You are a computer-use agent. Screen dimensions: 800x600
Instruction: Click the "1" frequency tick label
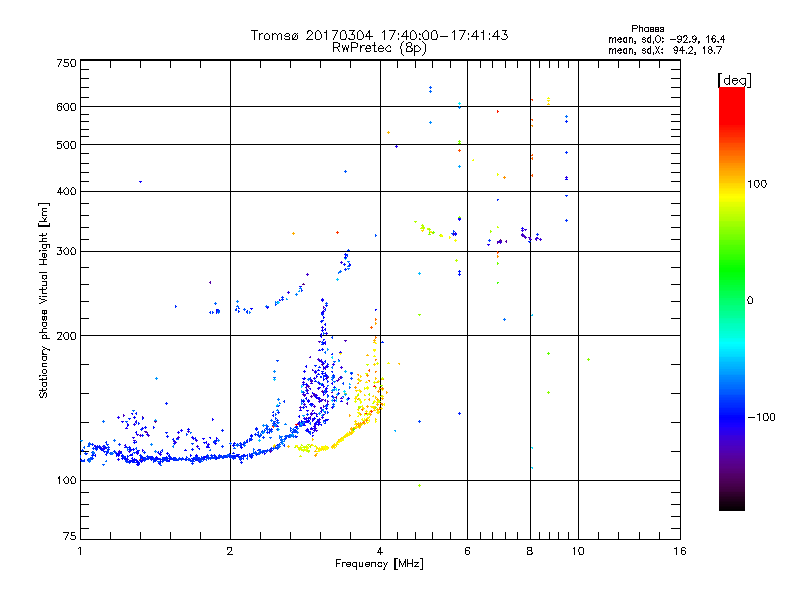[x=80, y=551]
